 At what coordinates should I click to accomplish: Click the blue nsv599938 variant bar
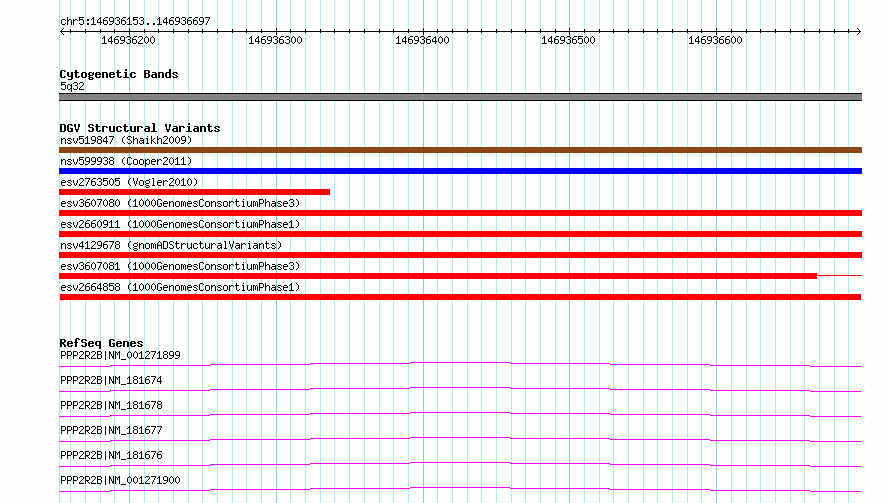pyautogui.click(x=460, y=171)
